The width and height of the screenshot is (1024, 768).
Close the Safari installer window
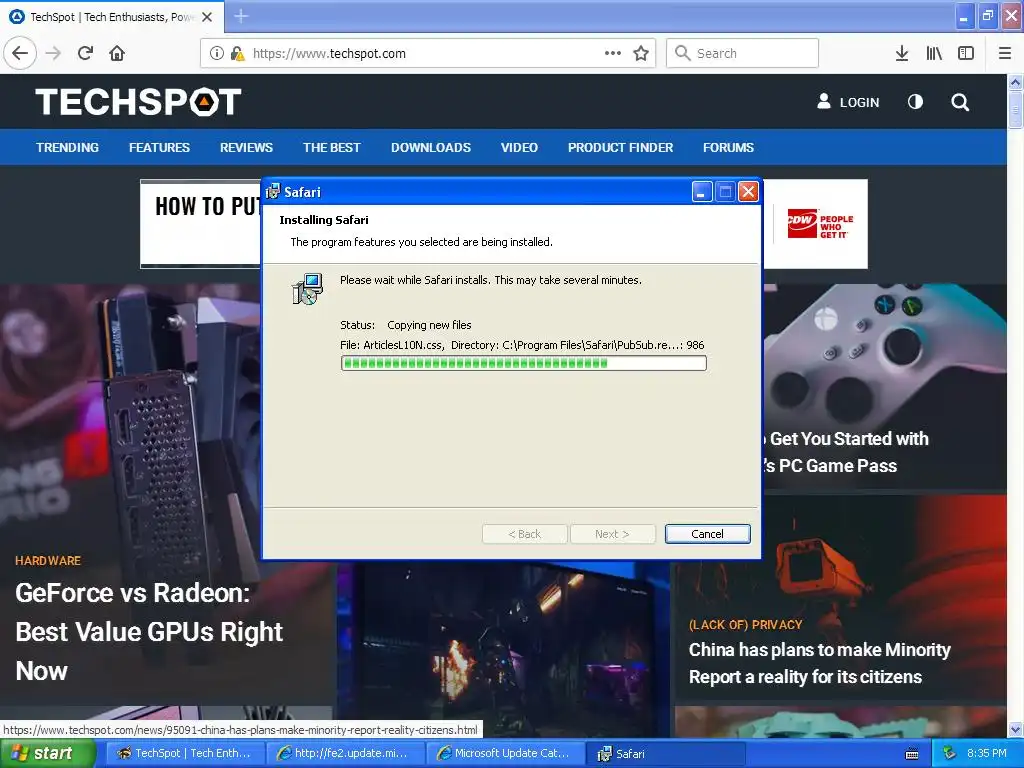pos(748,191)
